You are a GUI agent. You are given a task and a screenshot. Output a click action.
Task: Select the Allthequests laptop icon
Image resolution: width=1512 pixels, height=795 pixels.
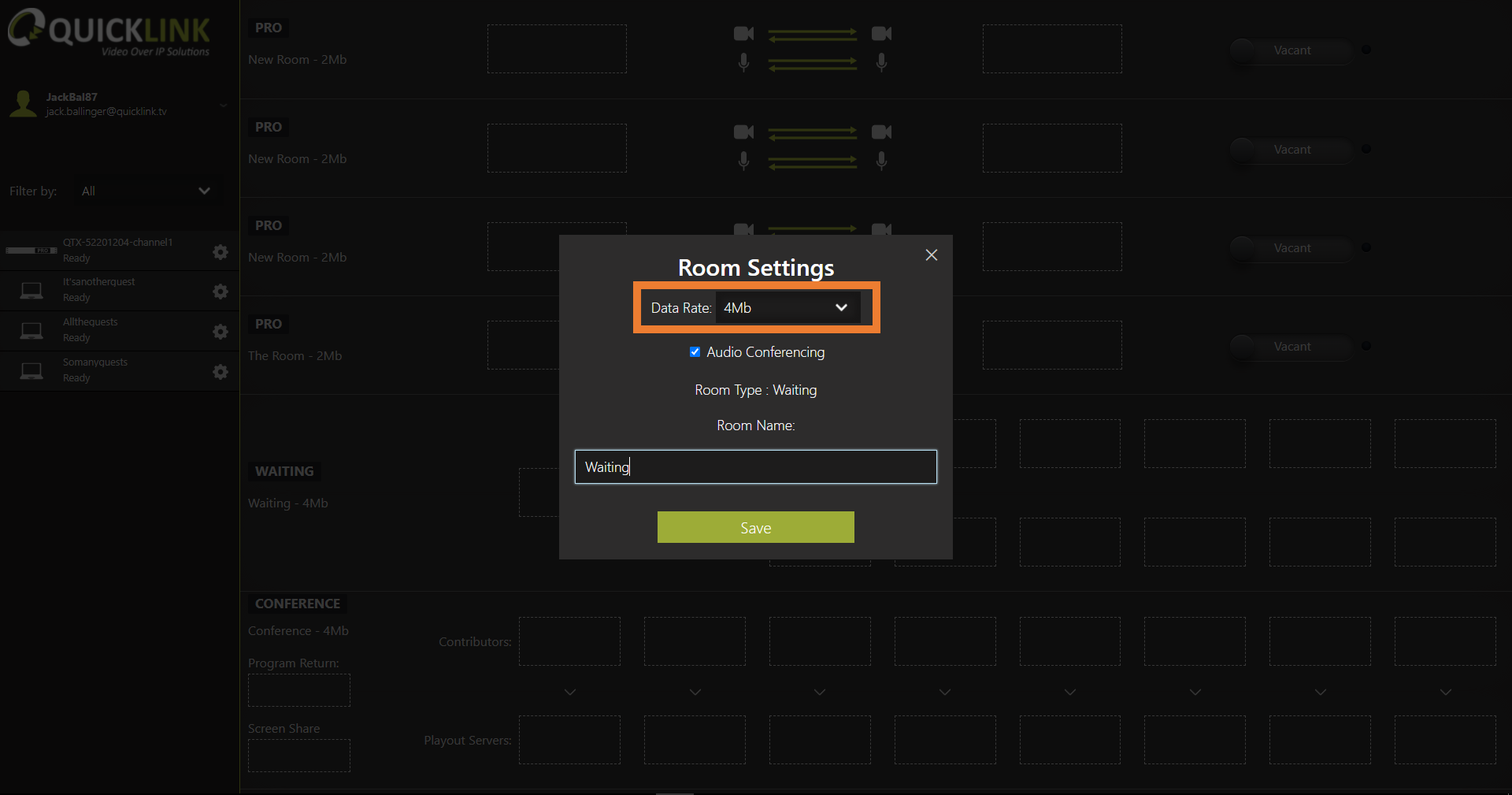click(31, 331)
